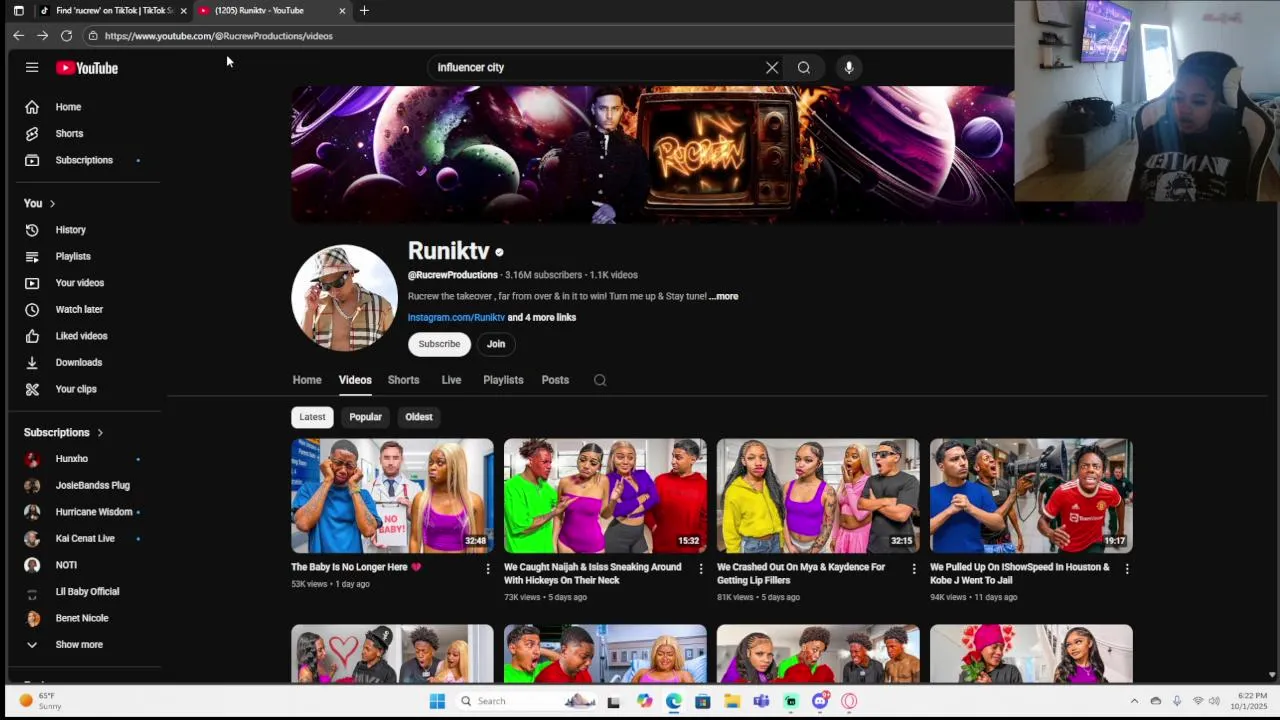Click the search magnifier button
This screenshot has height=720, width=1280.
click(x=804, y=68)
